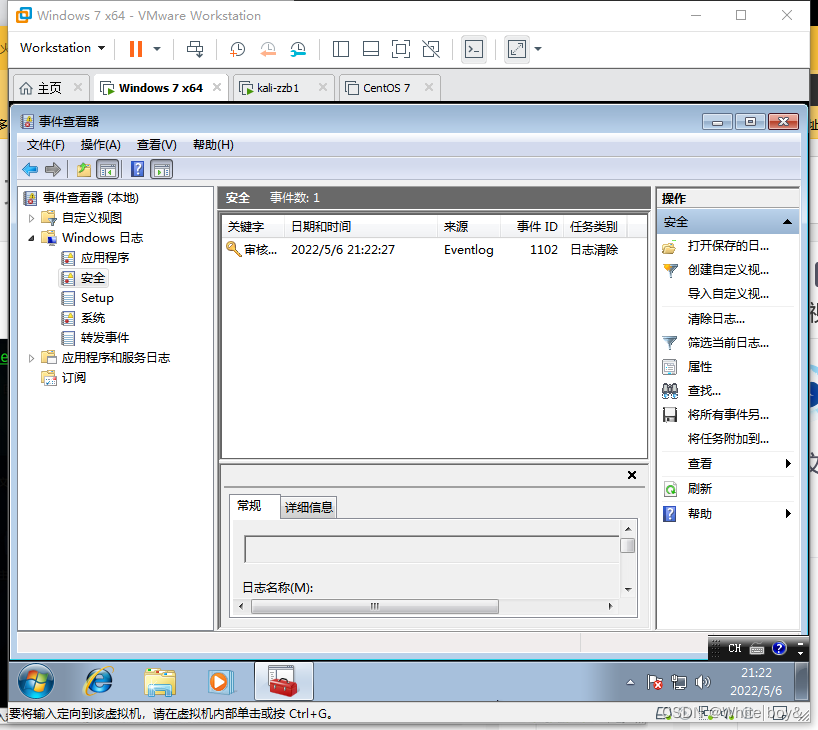The height and width of the screenshot is (730, 818).
Task: Open 属性 action
Action: tap(700, 367)
